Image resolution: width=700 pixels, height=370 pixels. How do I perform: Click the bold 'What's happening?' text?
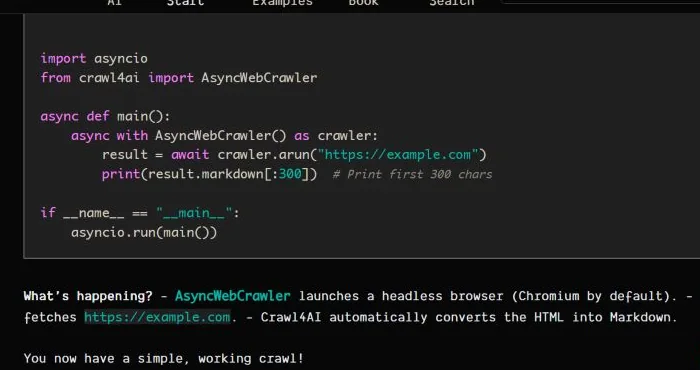tap(88, 296)
